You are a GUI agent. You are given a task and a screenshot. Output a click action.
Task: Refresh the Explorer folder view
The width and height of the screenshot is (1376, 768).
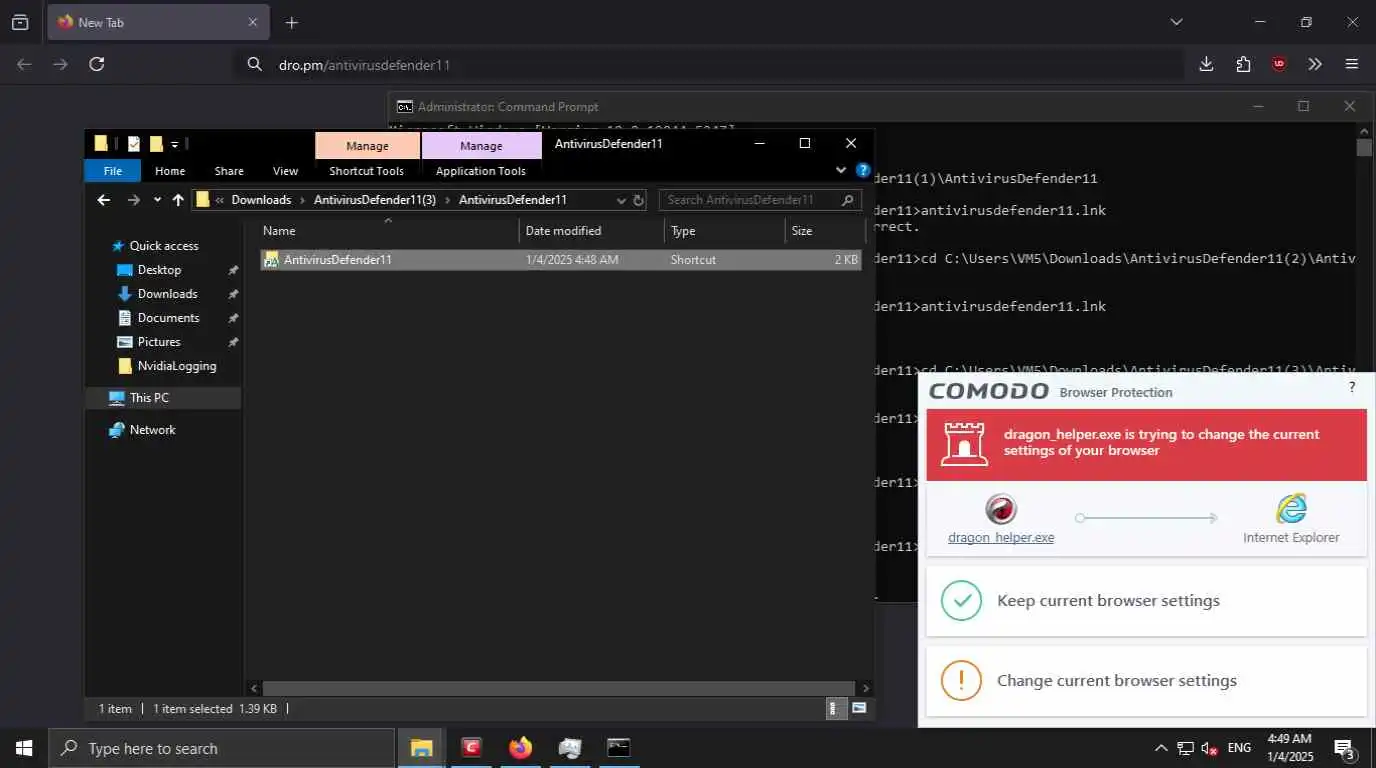point(638,200)
